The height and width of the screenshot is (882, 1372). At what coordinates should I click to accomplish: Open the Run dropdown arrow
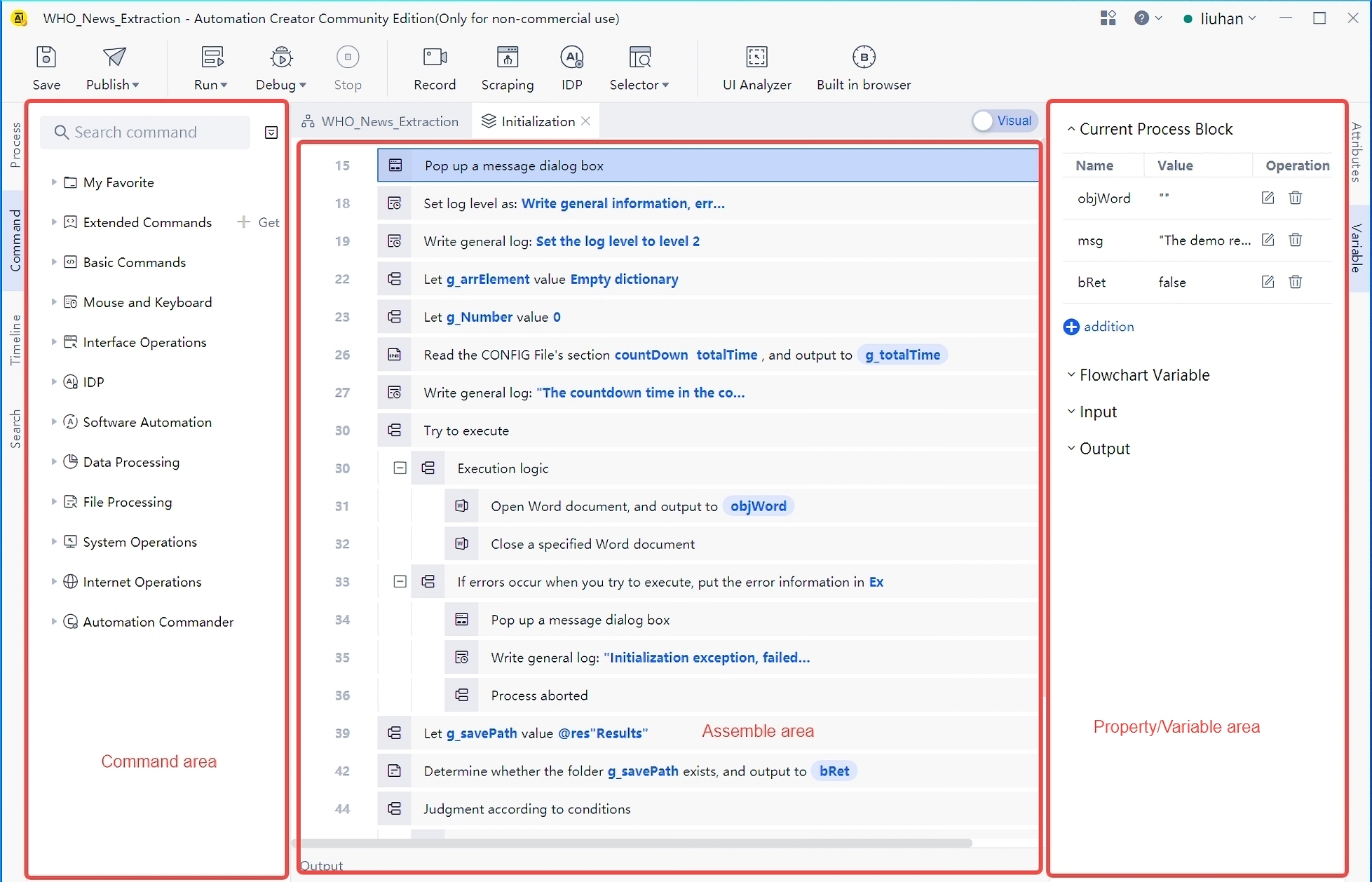click(x=224, y=85)
